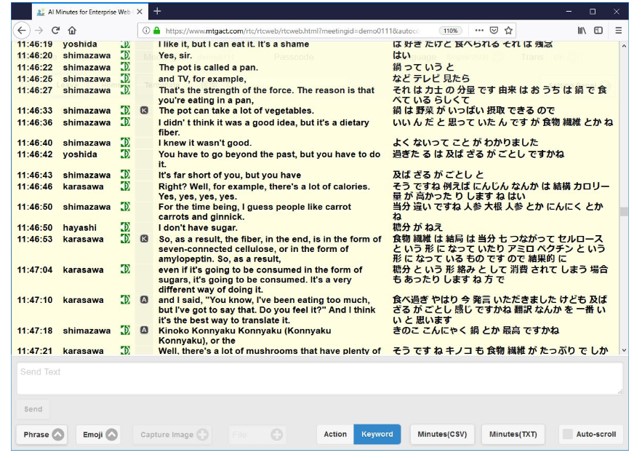Image resolution: width=642 pixels, height=458 pixels.
Task: Close the AI Minutes for Enterprise tab
Action: (140, 12)
